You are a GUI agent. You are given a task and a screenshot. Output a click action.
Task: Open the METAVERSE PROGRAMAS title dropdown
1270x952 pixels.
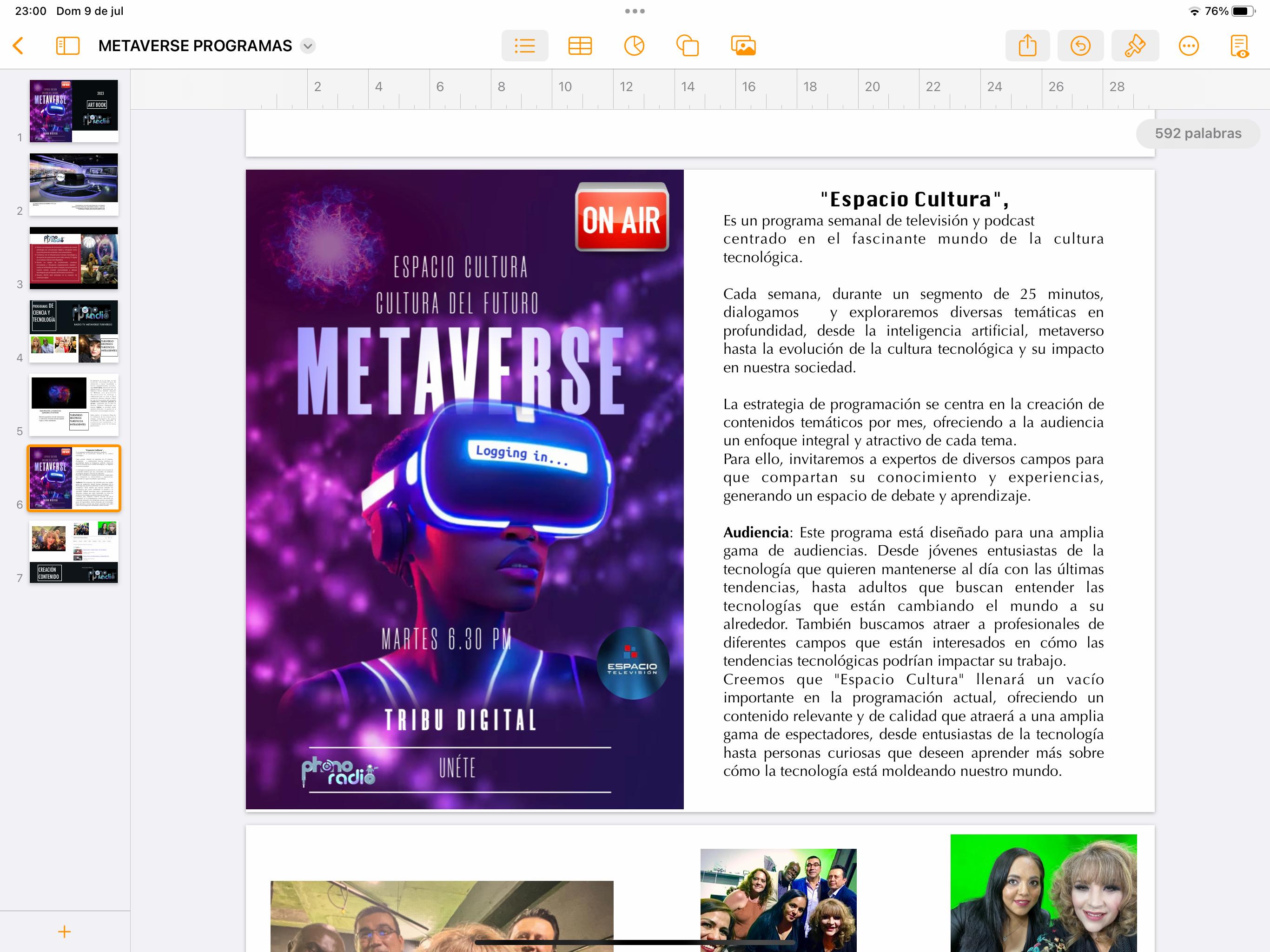(308, 46)
